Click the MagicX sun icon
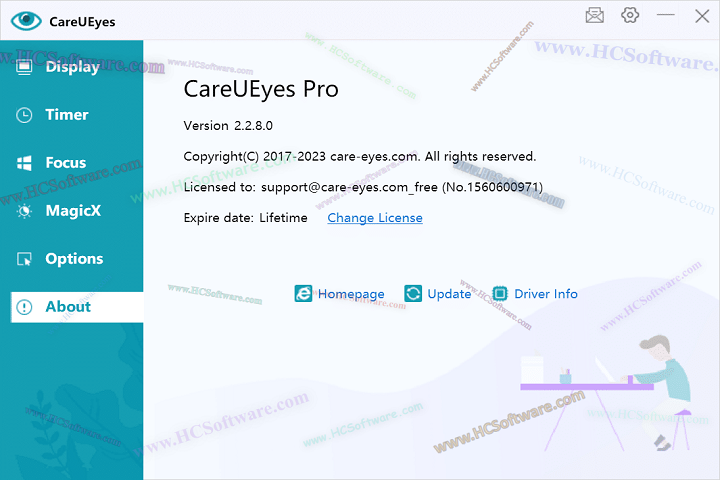Viewport: 720px width, 480px height. (x=24, y=211)
